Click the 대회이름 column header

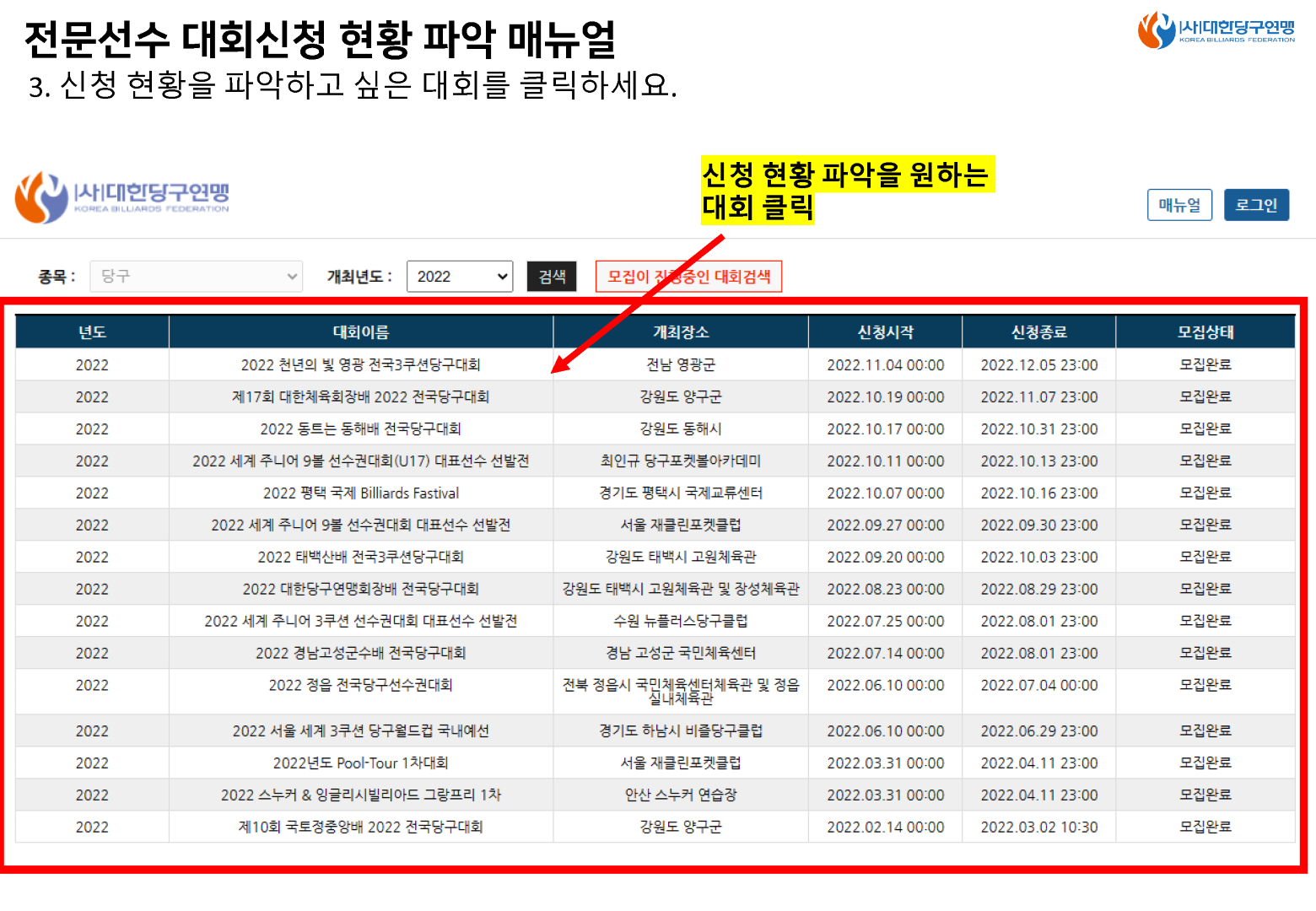pyautogui.click(x=361, y=332)
